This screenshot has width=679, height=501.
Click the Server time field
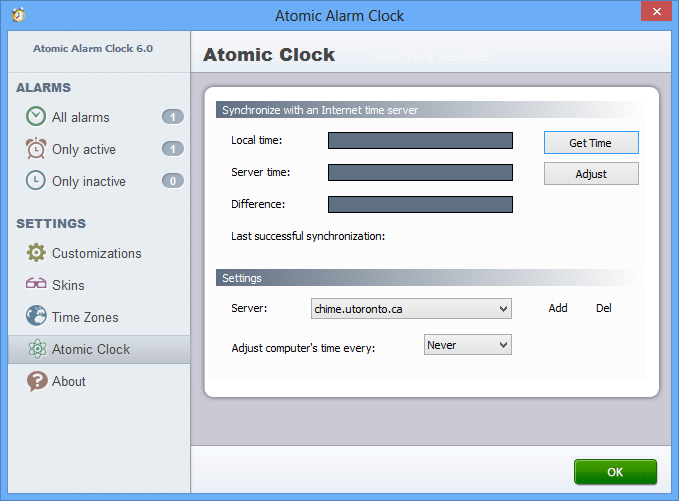(420, 172)
